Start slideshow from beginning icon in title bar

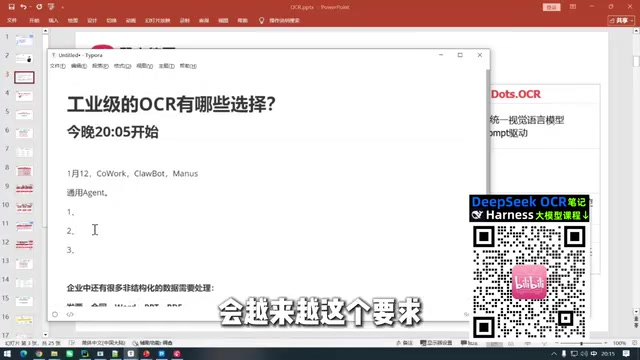pos(51,7)
